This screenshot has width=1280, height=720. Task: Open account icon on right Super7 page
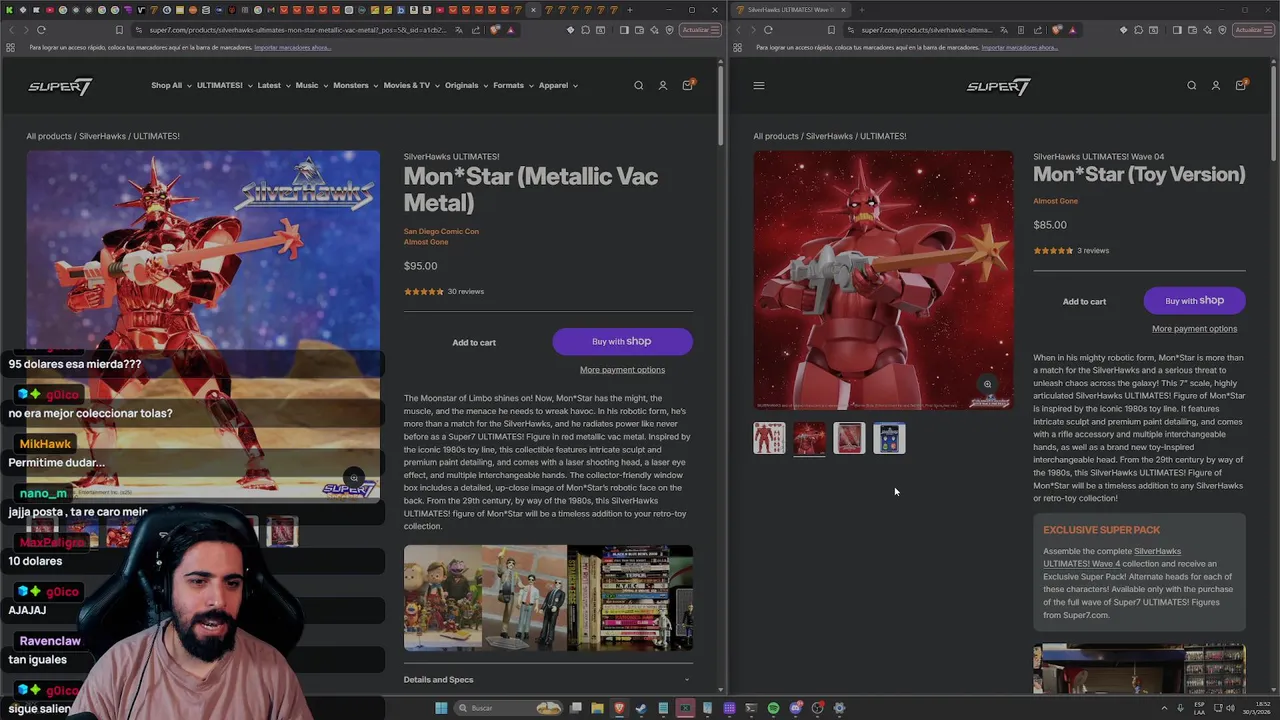pyautogui.click(x=1216, y=86)
